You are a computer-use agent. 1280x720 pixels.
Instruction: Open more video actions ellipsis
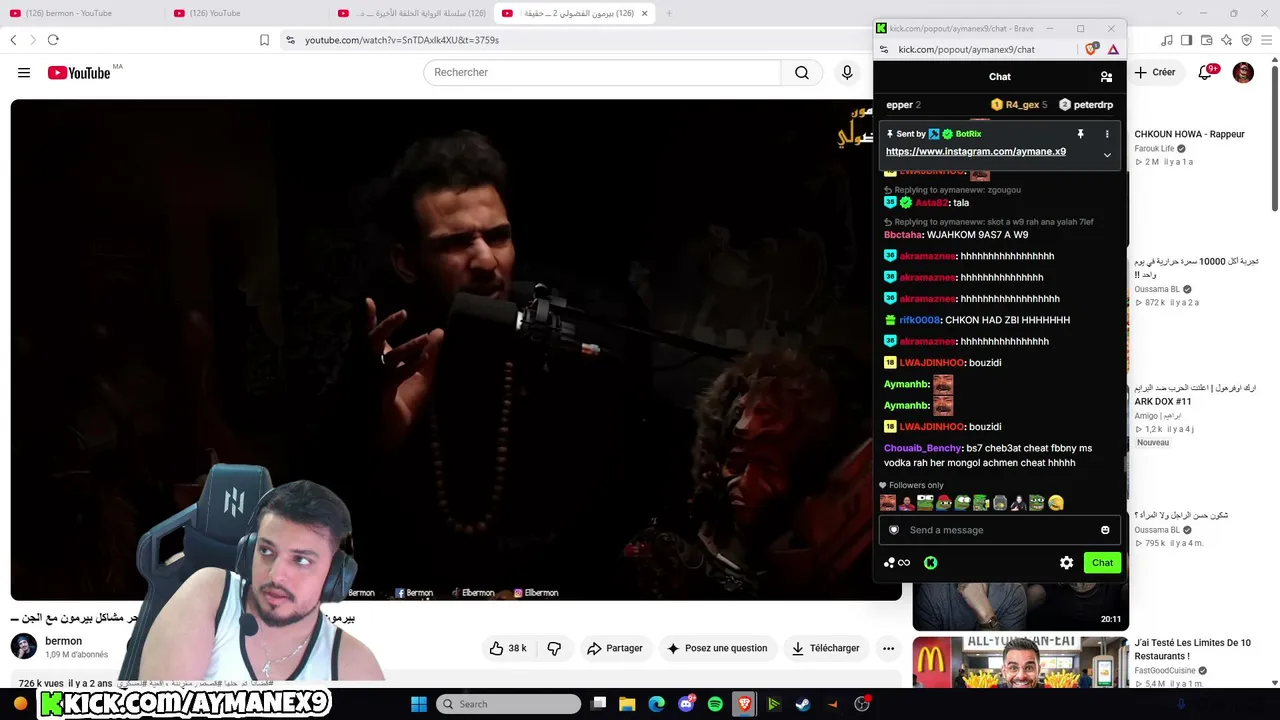tap(888, 648)
